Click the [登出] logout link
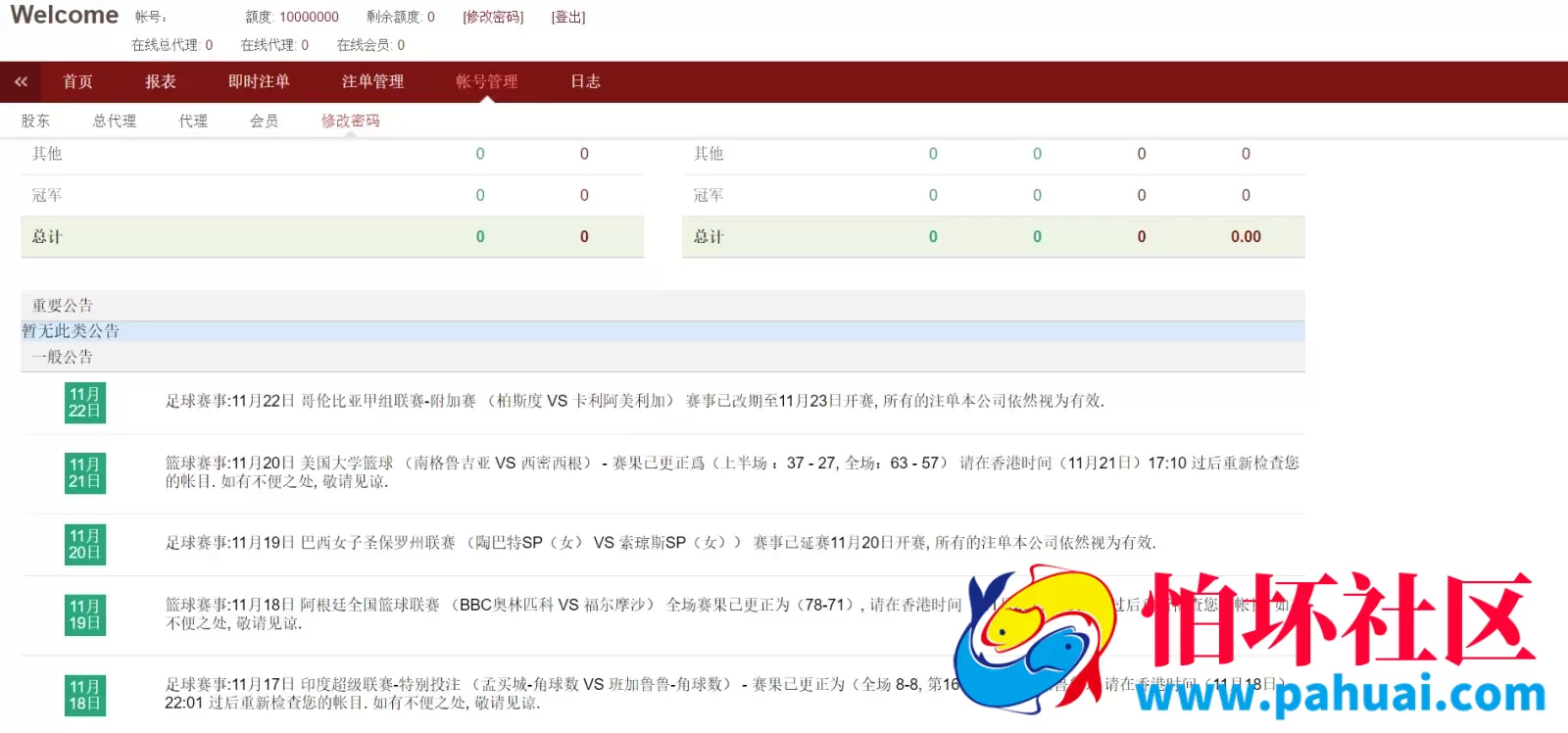 (568, 17)
